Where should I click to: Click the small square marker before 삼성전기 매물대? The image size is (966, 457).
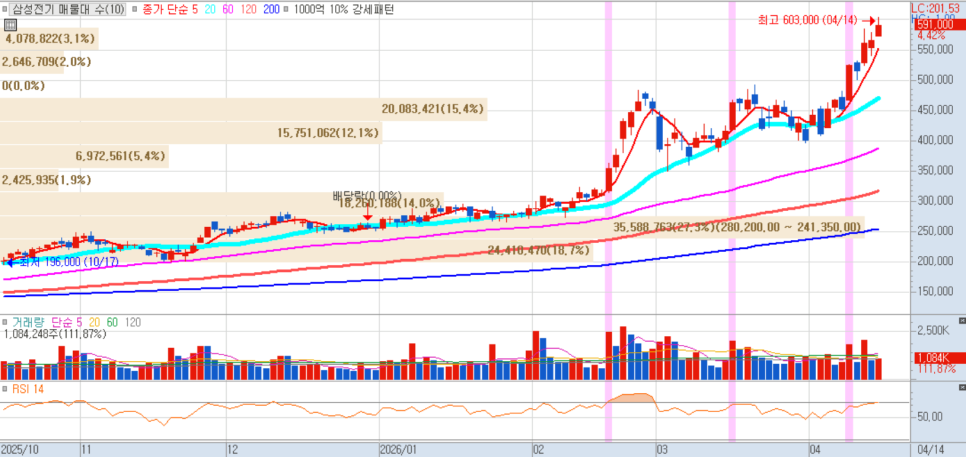click(6, 9)
